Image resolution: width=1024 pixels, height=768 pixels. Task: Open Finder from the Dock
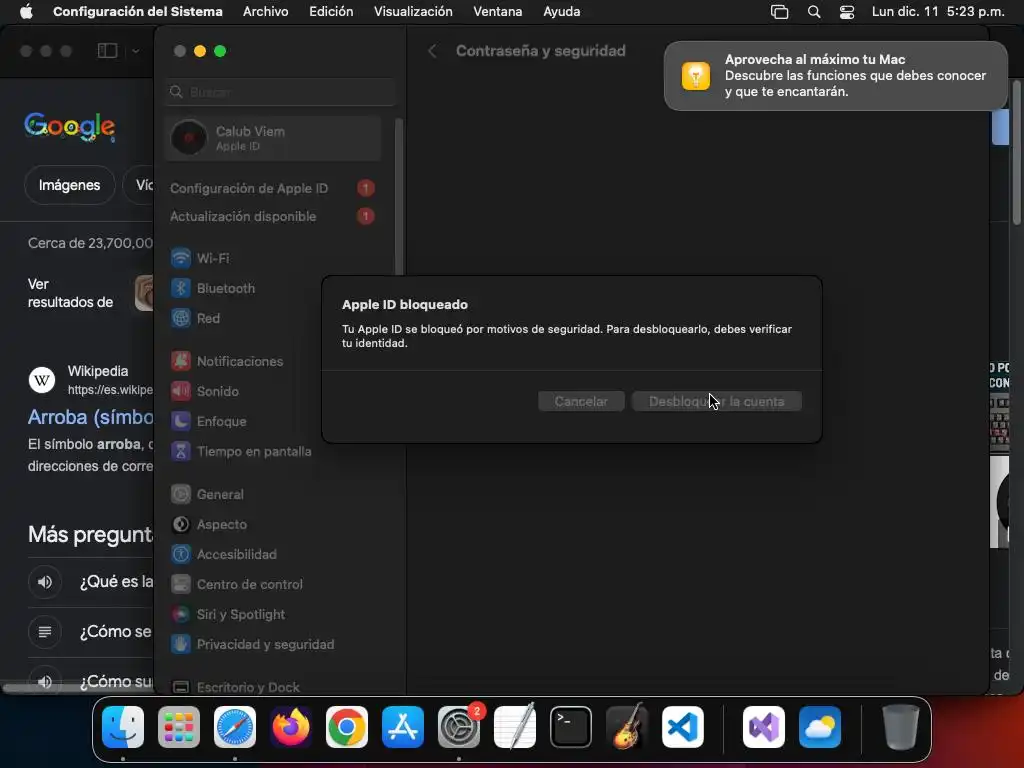123,727
